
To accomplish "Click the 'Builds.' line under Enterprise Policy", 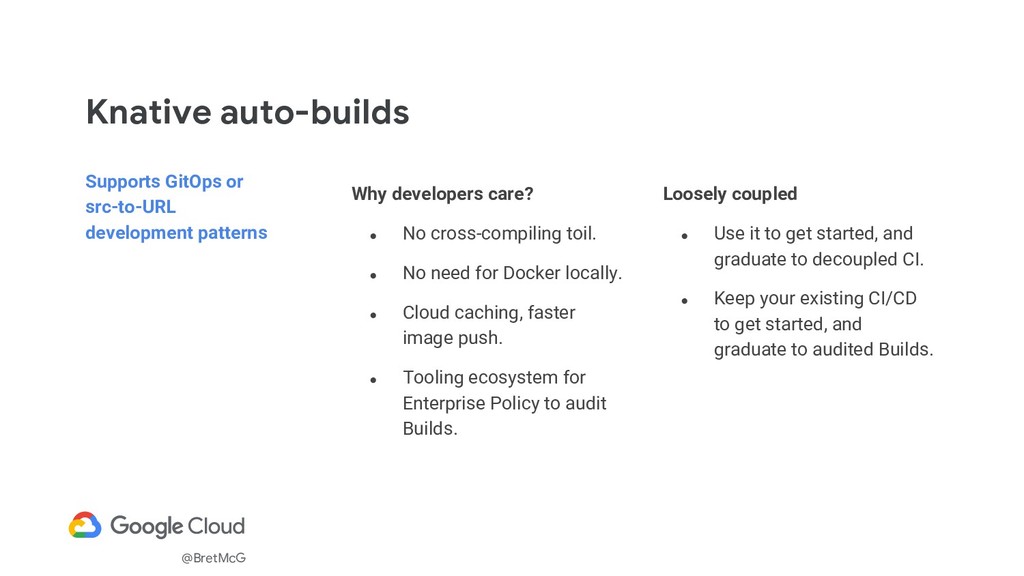I will [430, 429].
